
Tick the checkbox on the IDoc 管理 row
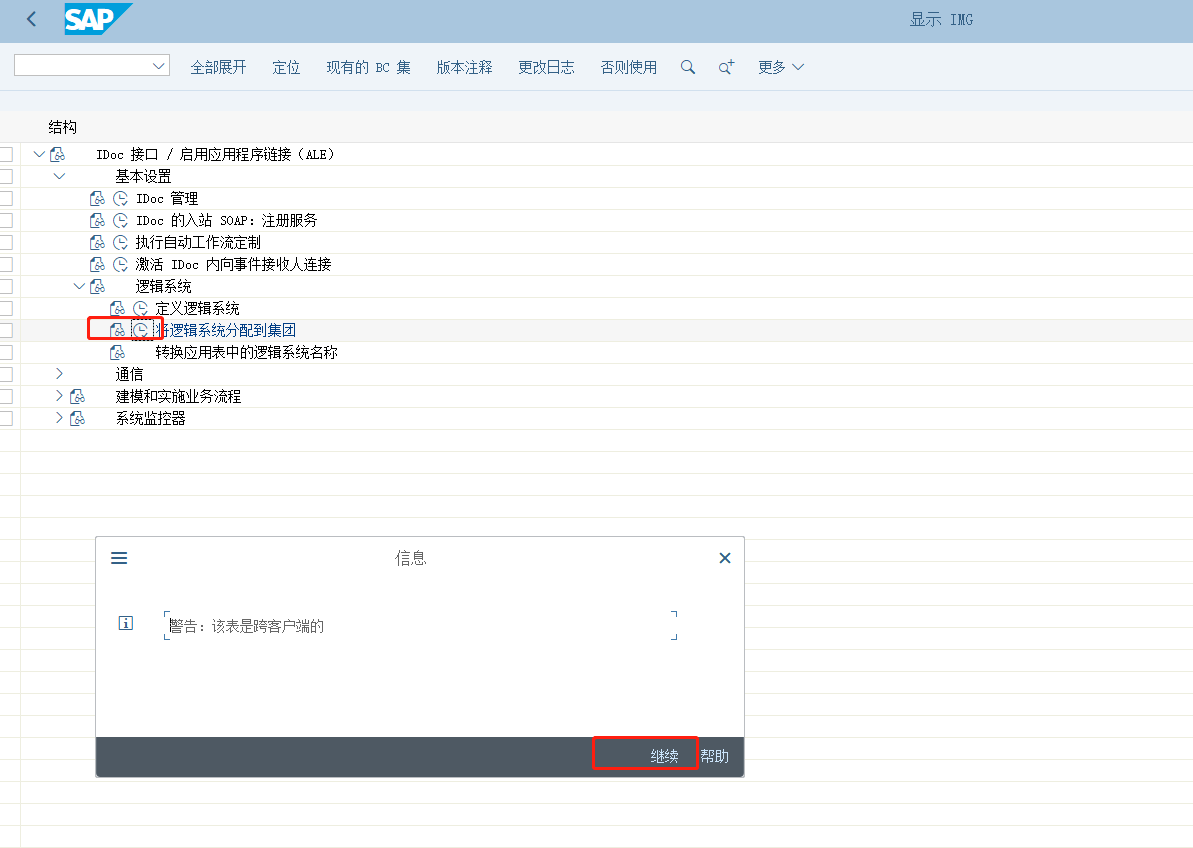(6, 199)
